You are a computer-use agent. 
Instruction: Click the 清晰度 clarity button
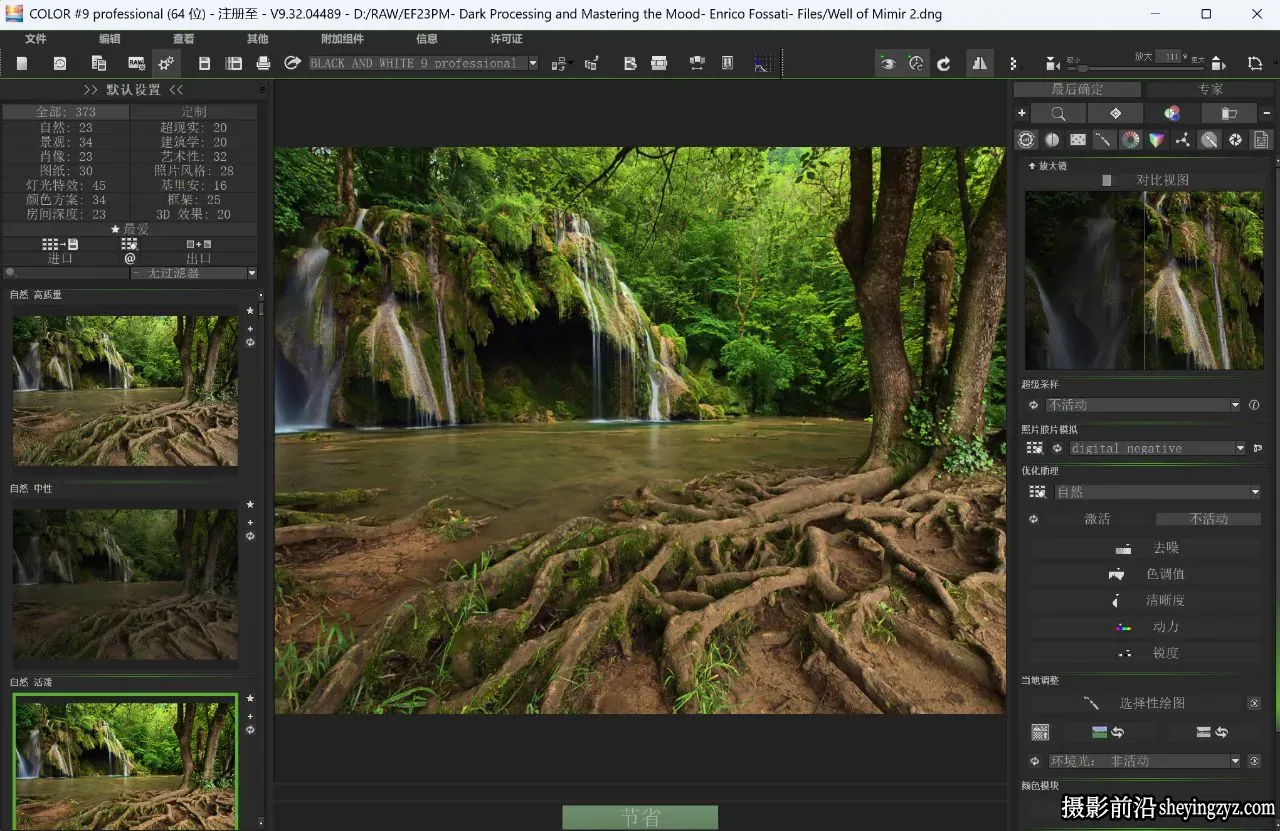click(1144, 600)
